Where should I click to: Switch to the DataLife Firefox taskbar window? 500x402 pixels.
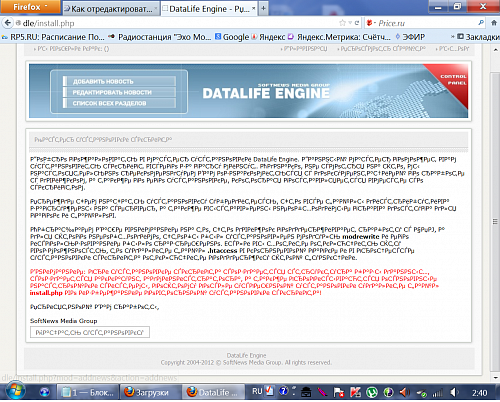[x=213, y=392]
